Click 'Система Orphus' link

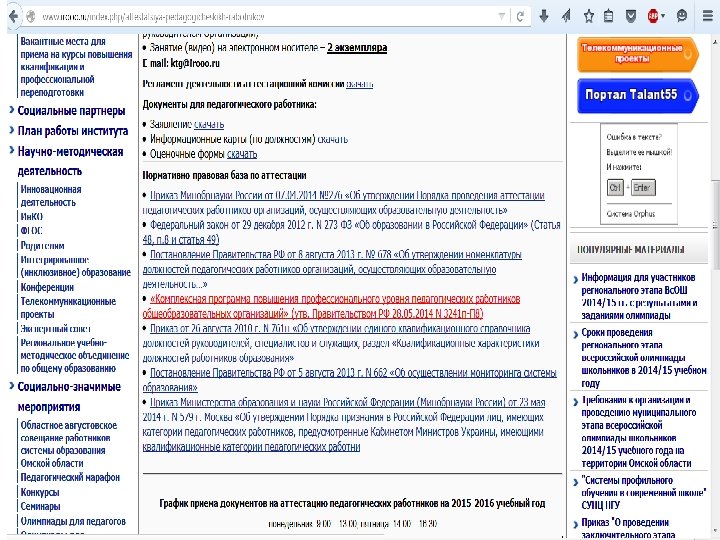point(630,214)
